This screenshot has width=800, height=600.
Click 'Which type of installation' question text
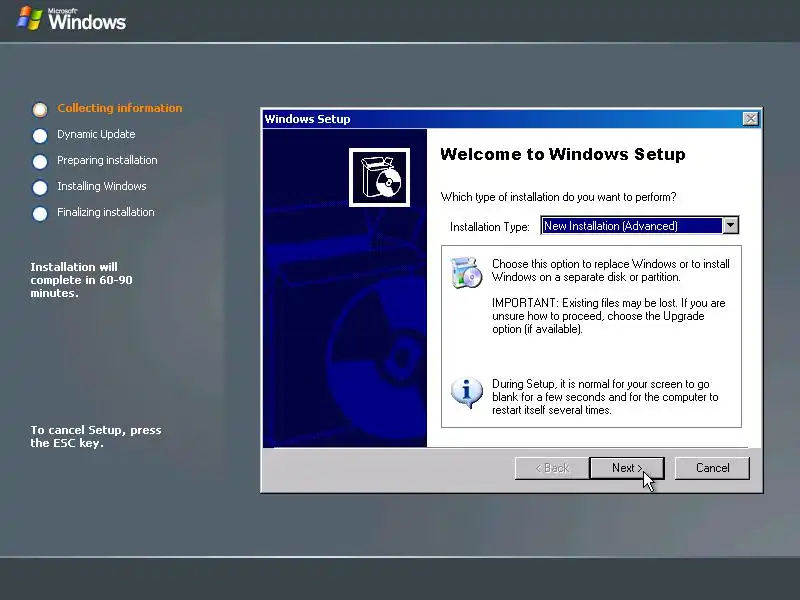click(x=559, y=197)
